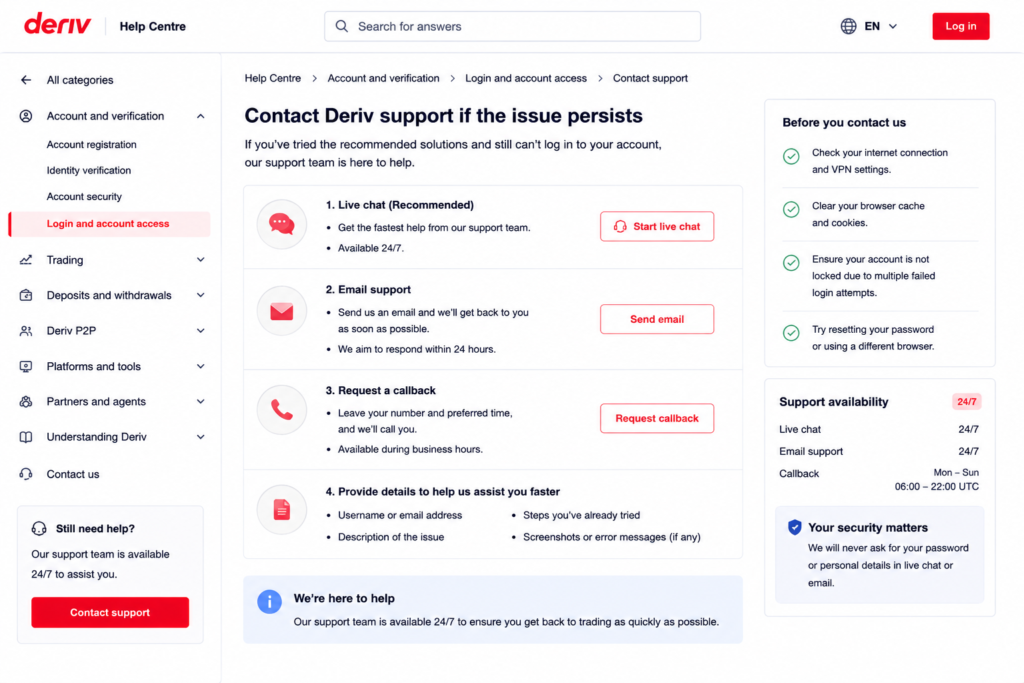Click the red chat bubble icon
The height and width of the screenshot is (683, 1024).
coord(281,224)
